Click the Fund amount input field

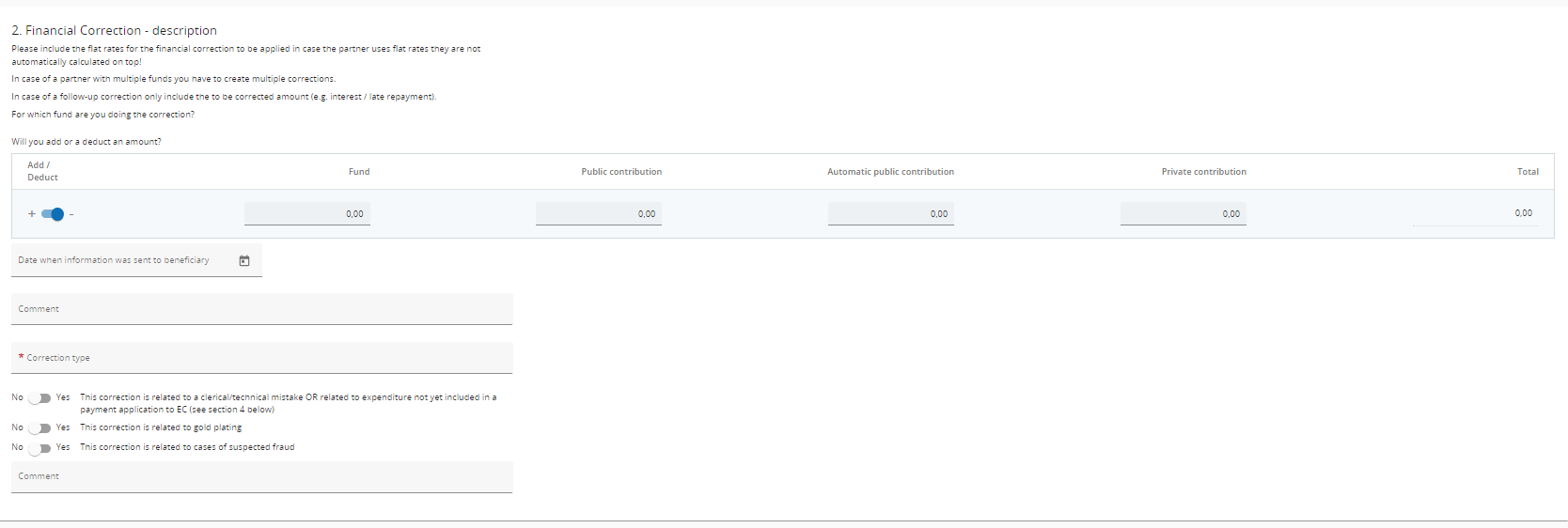click(x=306, y=214)
